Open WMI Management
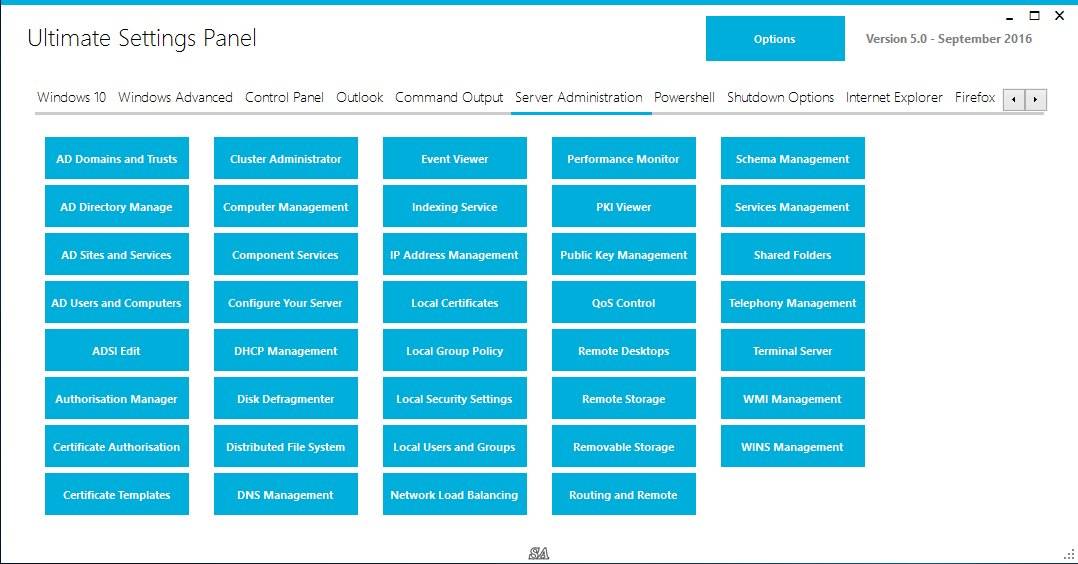1078x564 pixels. [793, 398]
